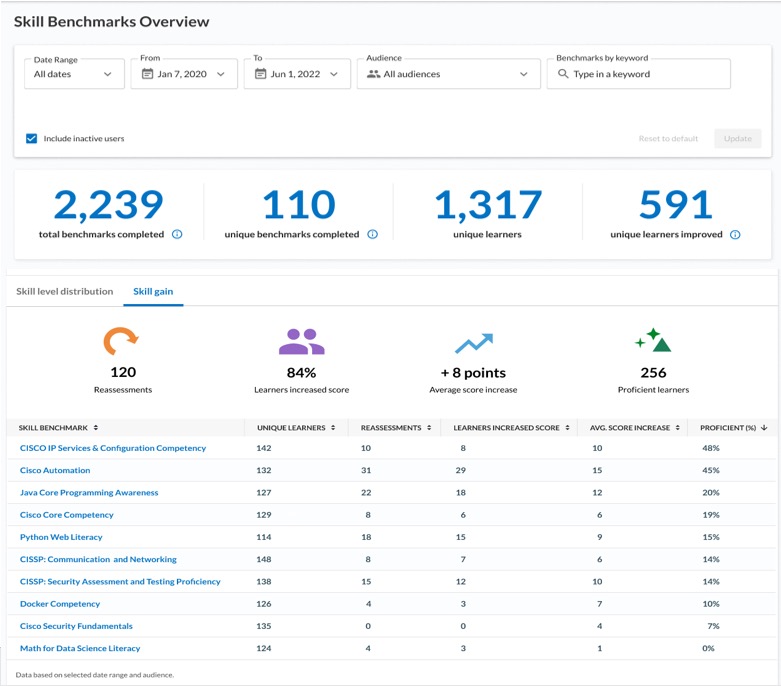Click the purple Learners increased score icon

tap(301, 342)
